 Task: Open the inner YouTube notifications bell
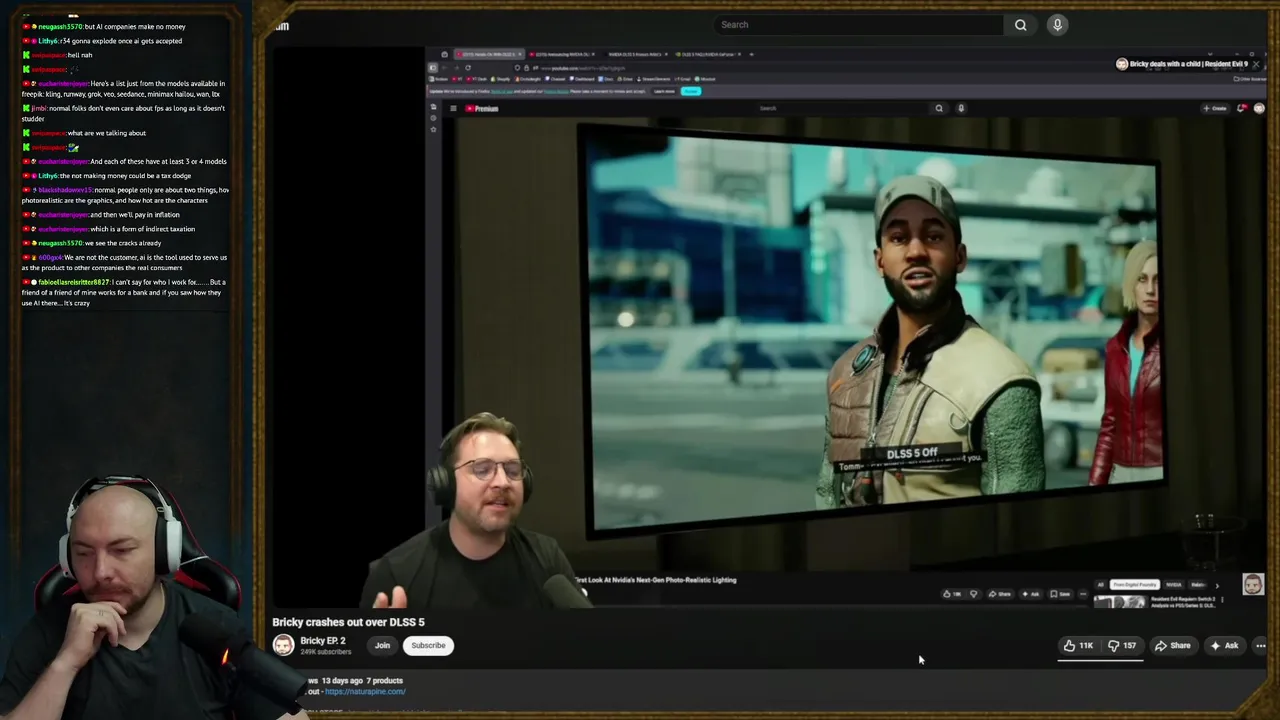pos(1243,108)
